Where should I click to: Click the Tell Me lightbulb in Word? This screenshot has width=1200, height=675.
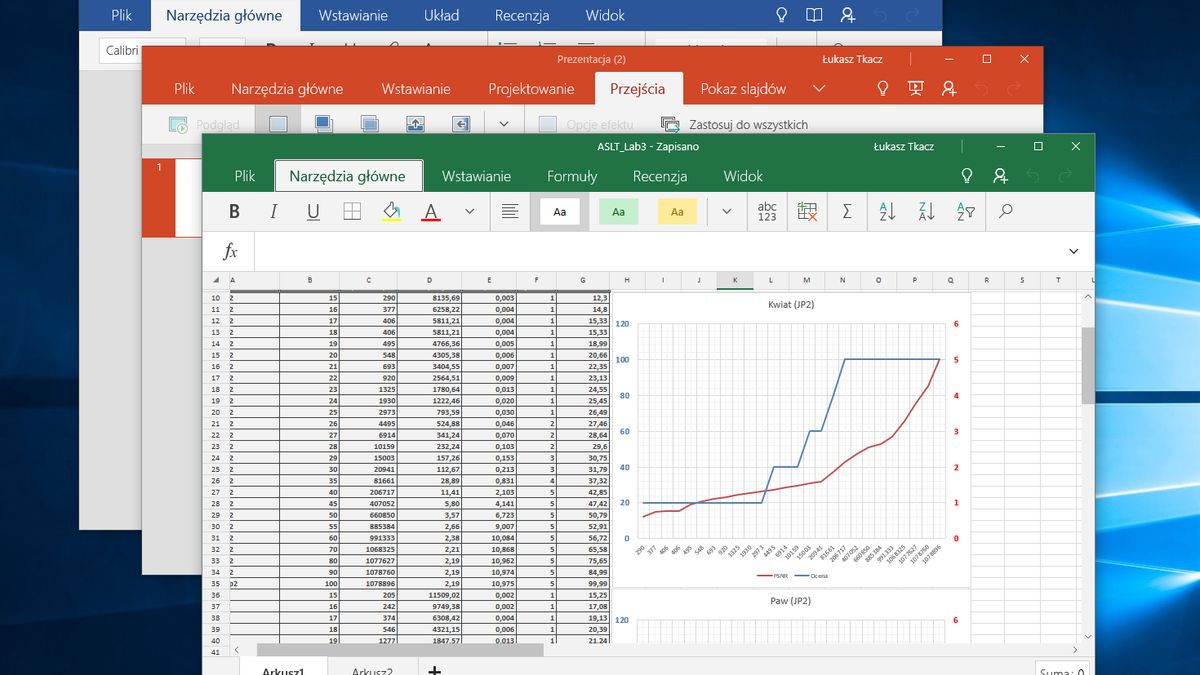point(782,15)
